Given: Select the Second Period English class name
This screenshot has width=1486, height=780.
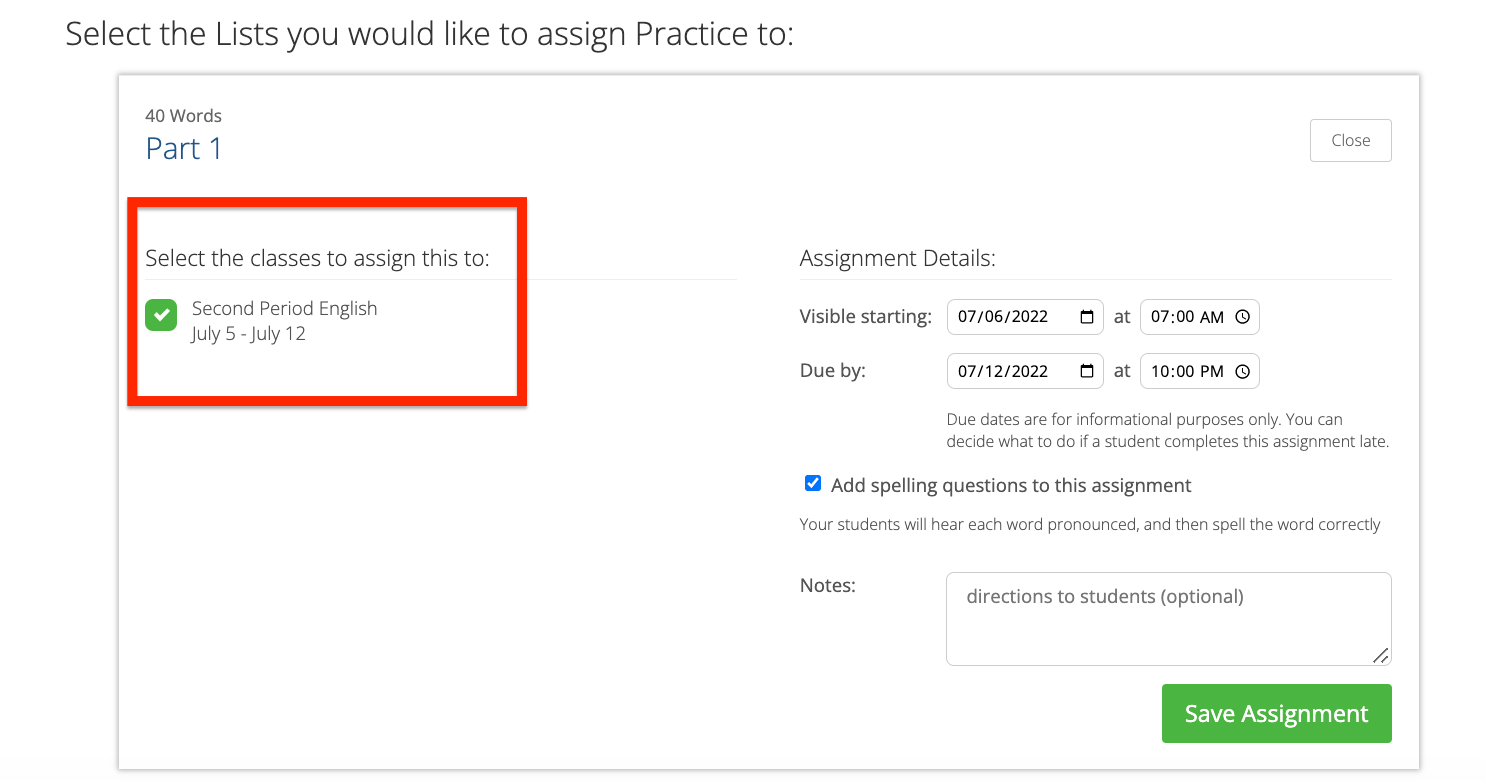Looking at the screenshot, I should (x=284, y=308).
